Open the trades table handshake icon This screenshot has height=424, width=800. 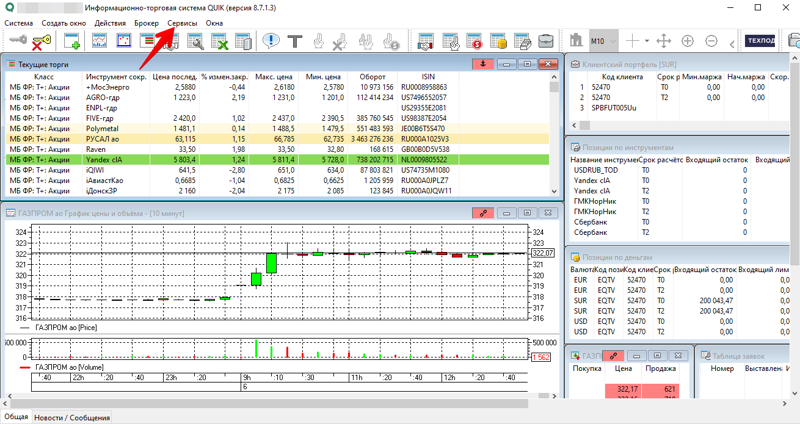[x=426, y=41]
